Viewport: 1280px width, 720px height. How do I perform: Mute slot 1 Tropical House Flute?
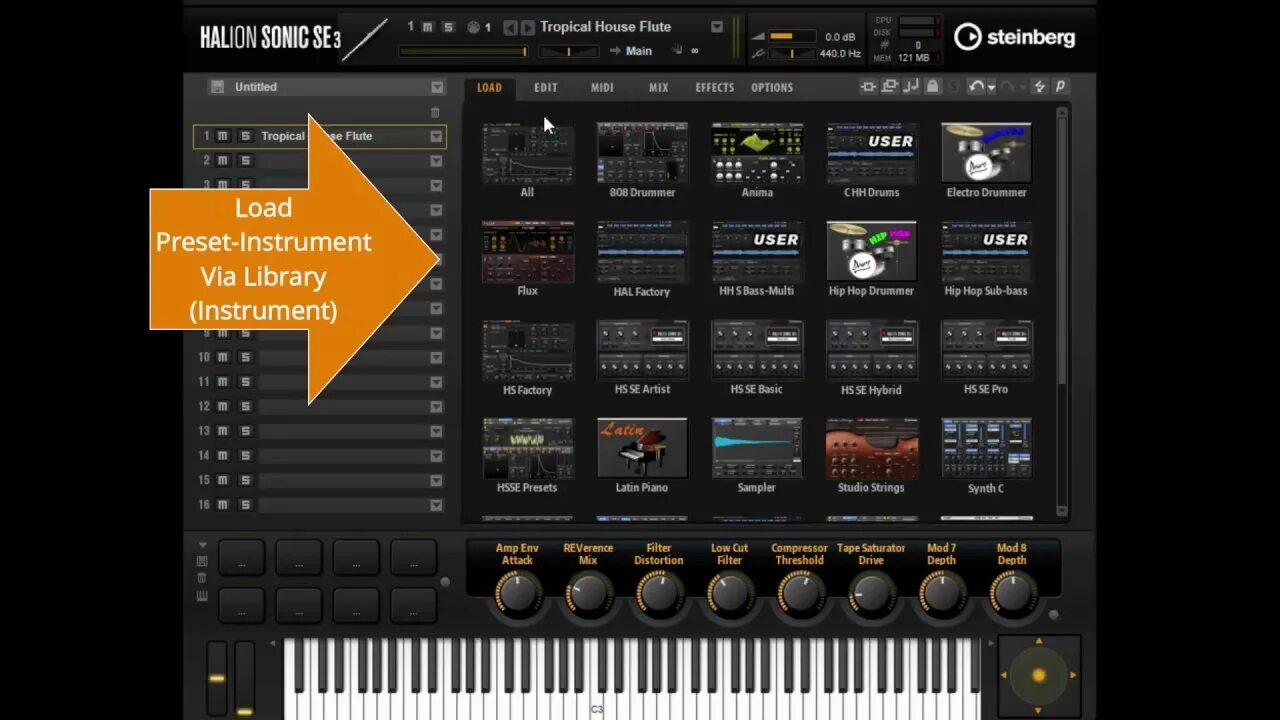tap(223, 136)
